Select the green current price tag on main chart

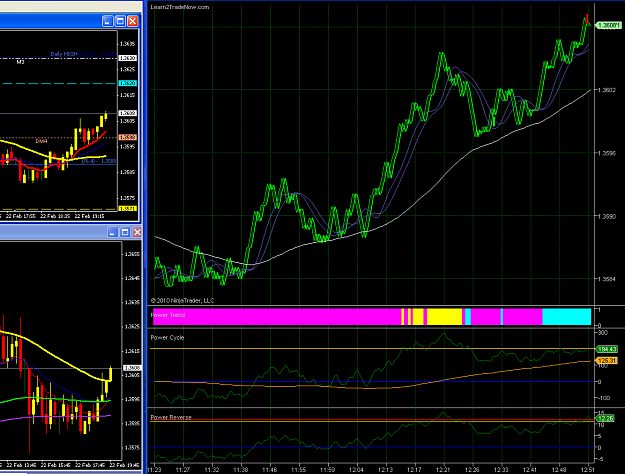[608, 26]
